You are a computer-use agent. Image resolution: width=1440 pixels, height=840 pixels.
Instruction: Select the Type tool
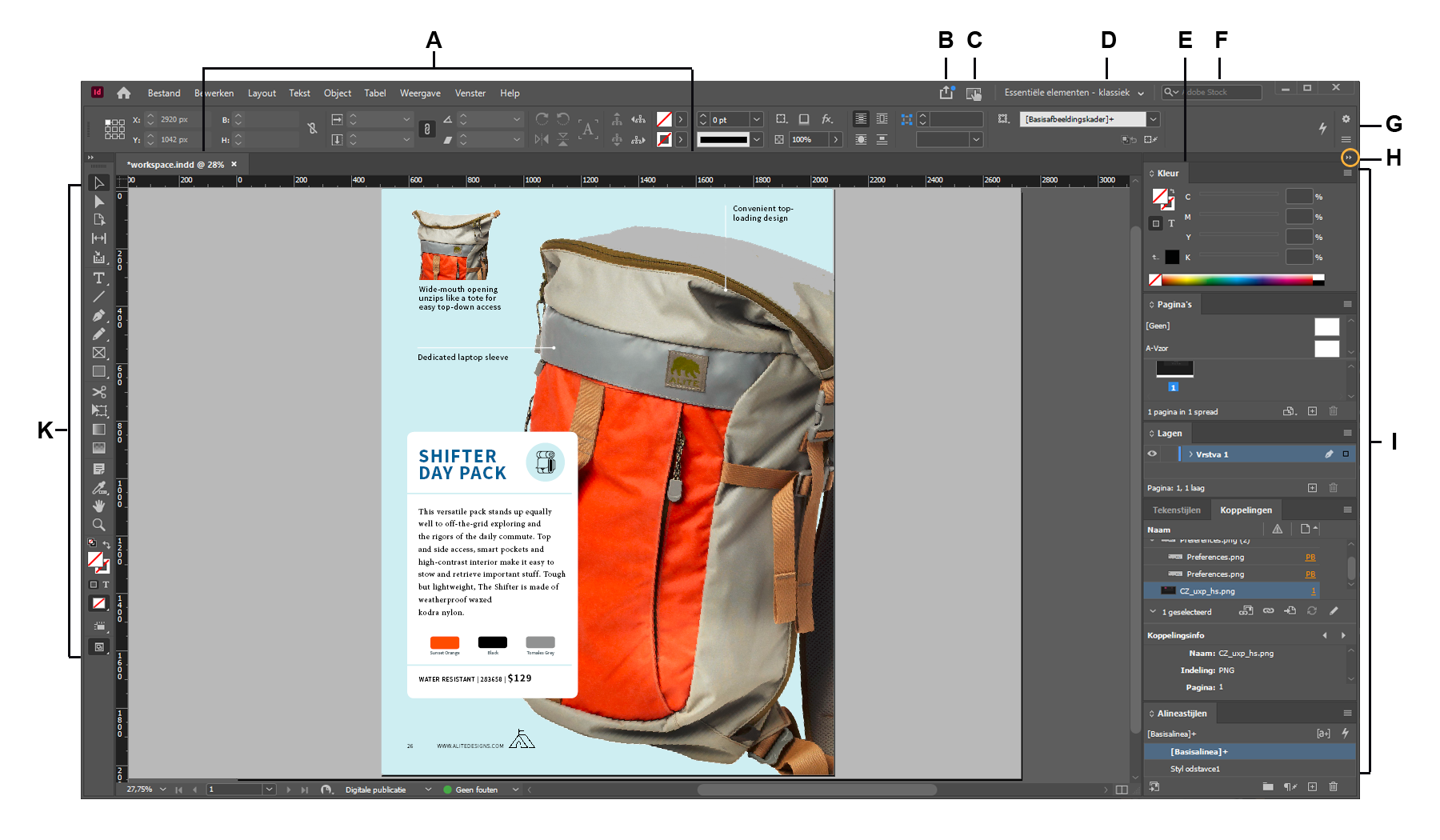coord(99,278)
